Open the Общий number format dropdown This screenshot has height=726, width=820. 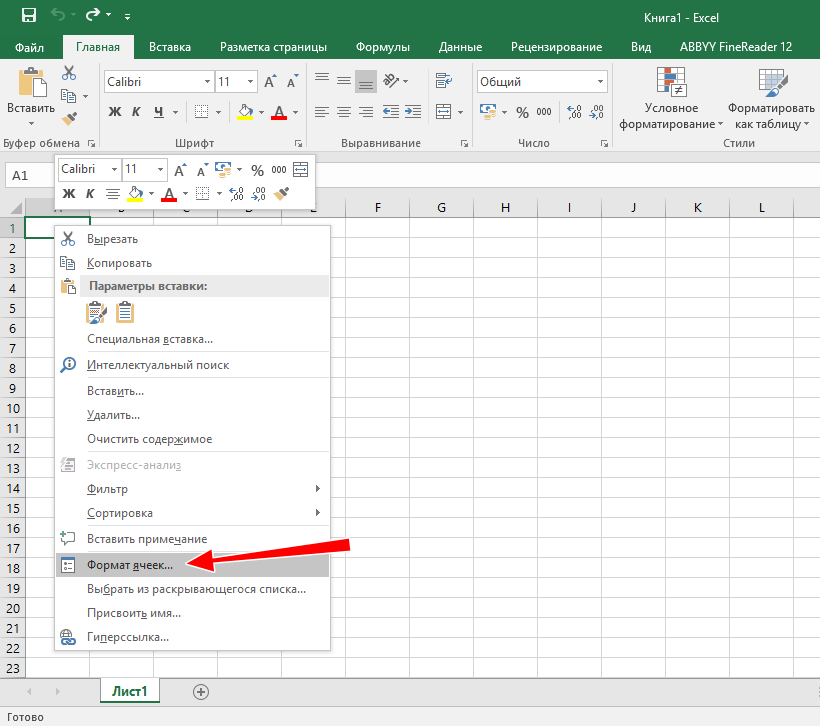point(600,82)
